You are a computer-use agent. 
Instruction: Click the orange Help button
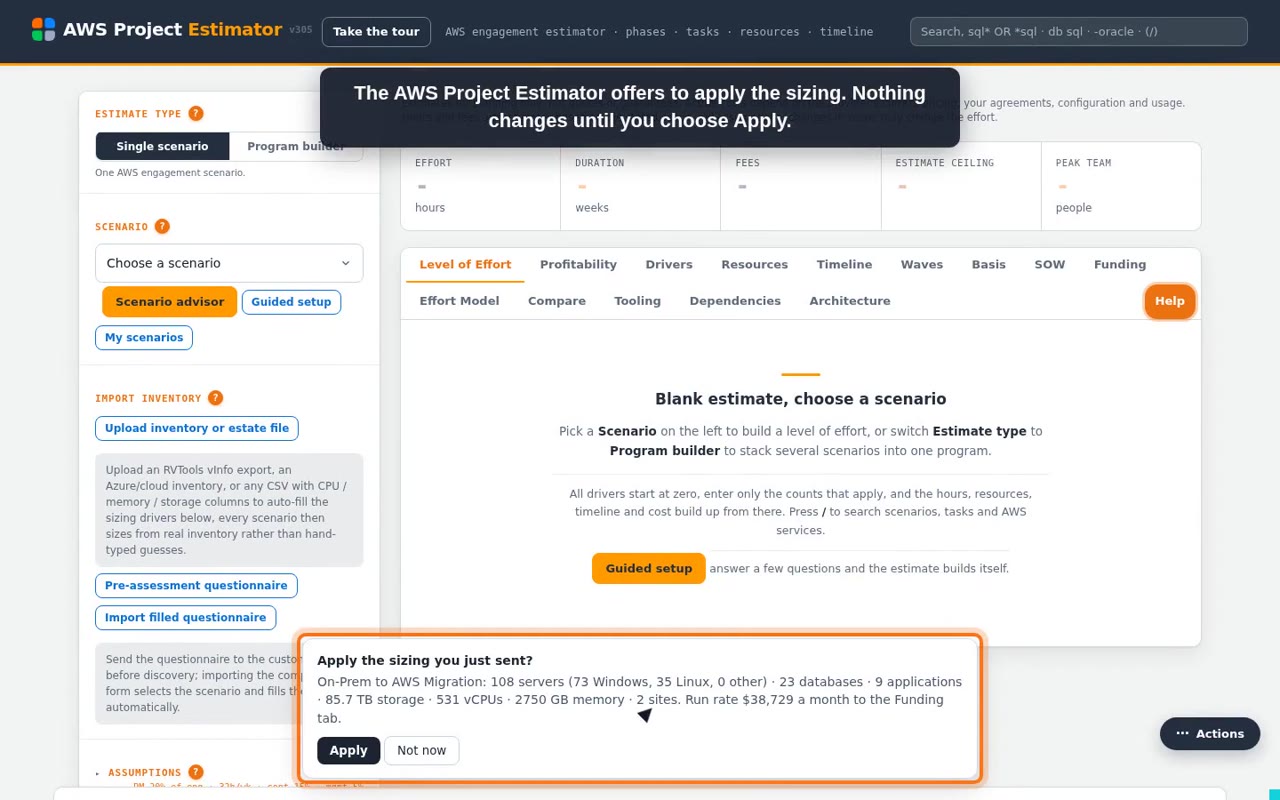click(x=1170, y=301)
